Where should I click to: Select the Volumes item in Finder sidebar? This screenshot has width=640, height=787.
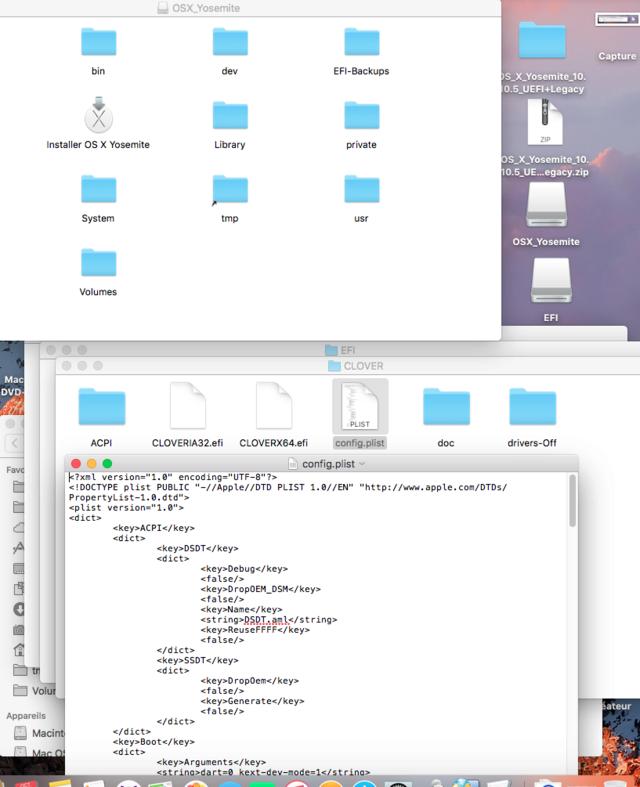click(34, 691)
